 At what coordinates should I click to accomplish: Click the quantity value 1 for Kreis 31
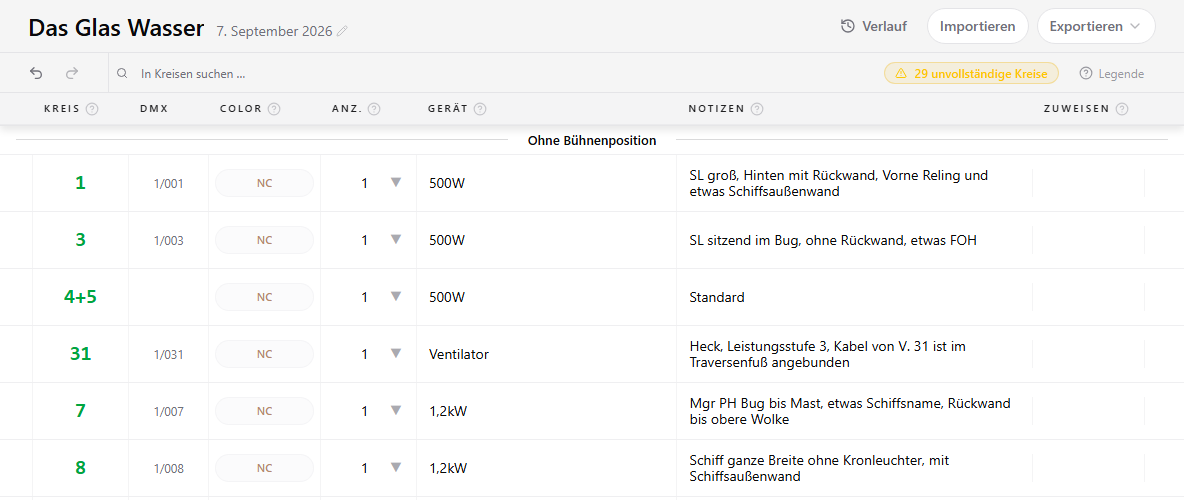point(365,354)
